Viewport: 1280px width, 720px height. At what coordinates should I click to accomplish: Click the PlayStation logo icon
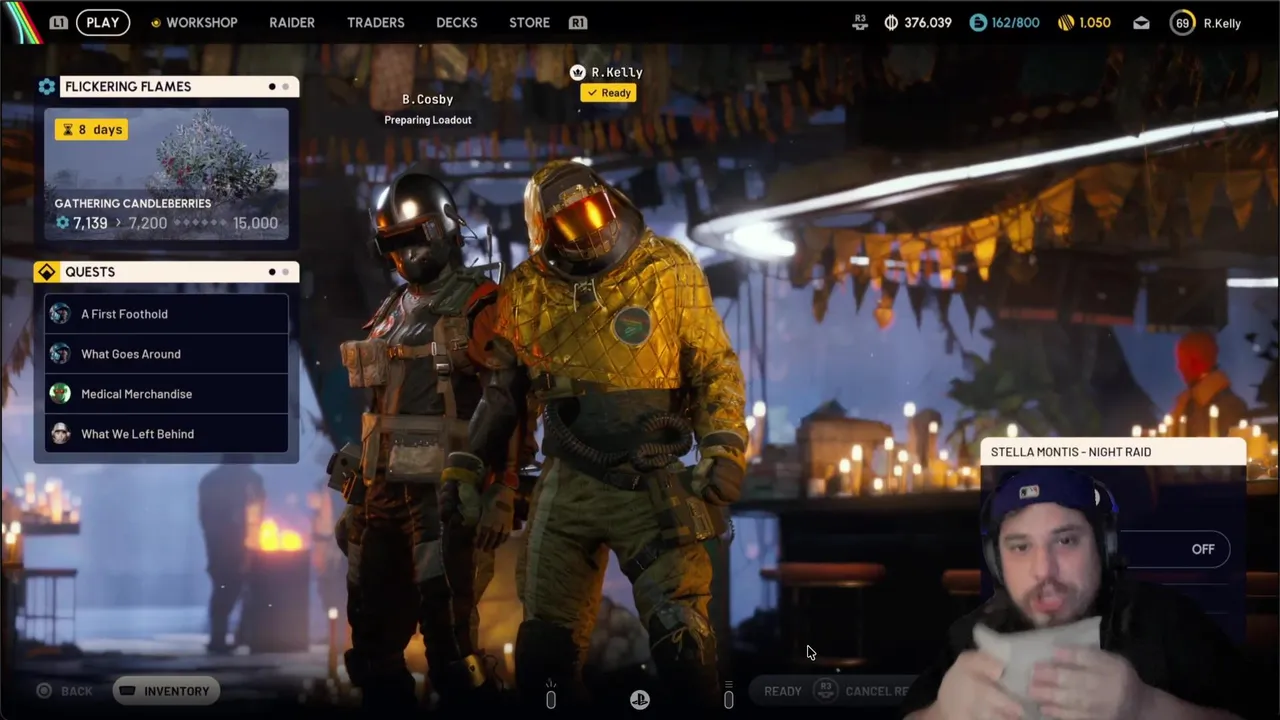click(640, 700)
